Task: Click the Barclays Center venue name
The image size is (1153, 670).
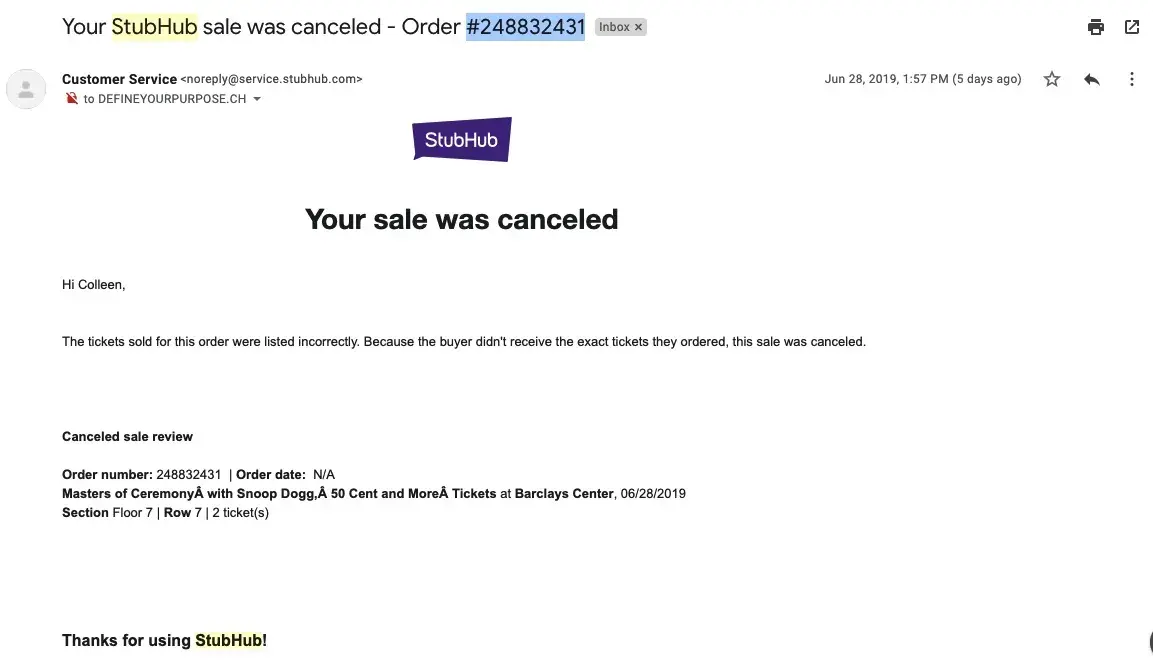Action: click(x=564, y=494)
